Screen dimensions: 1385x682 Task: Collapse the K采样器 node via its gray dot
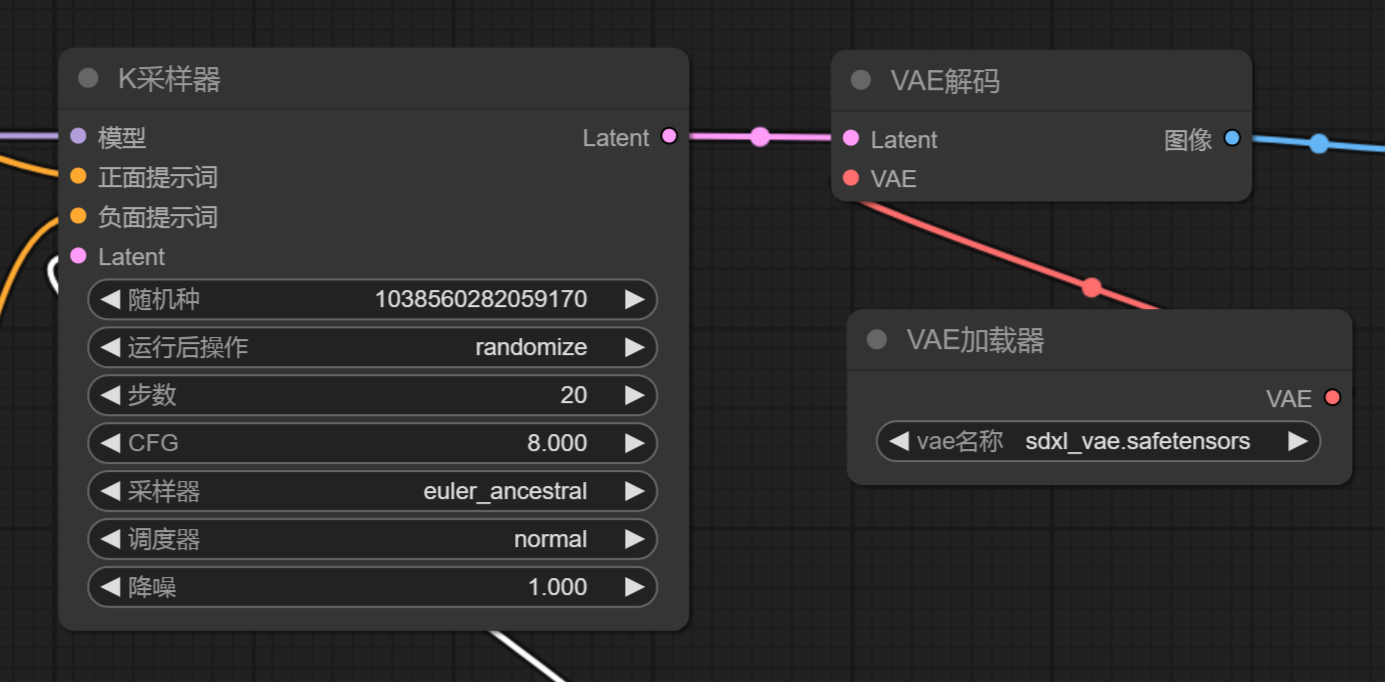[88, 78]
